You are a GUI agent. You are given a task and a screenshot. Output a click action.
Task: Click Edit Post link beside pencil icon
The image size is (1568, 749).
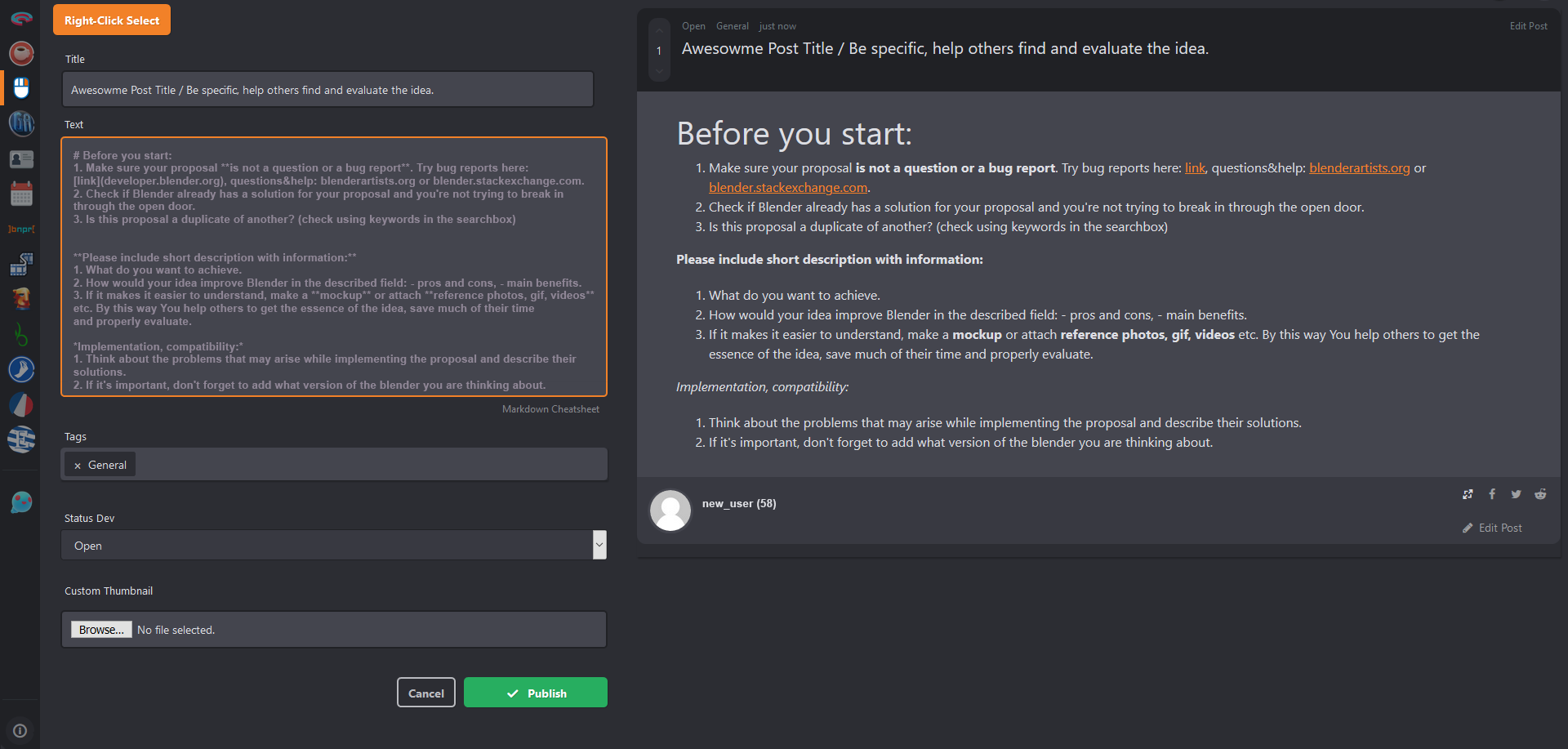pyautogui.click(x=1500, y=528)
